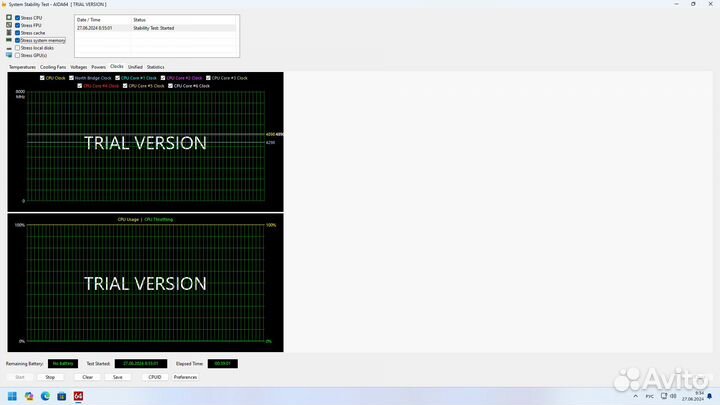This screenshot has height=405, width=720.
Task: Open the notification bell in the system tray
Action: pyautogui.click(x=709, y=396)
